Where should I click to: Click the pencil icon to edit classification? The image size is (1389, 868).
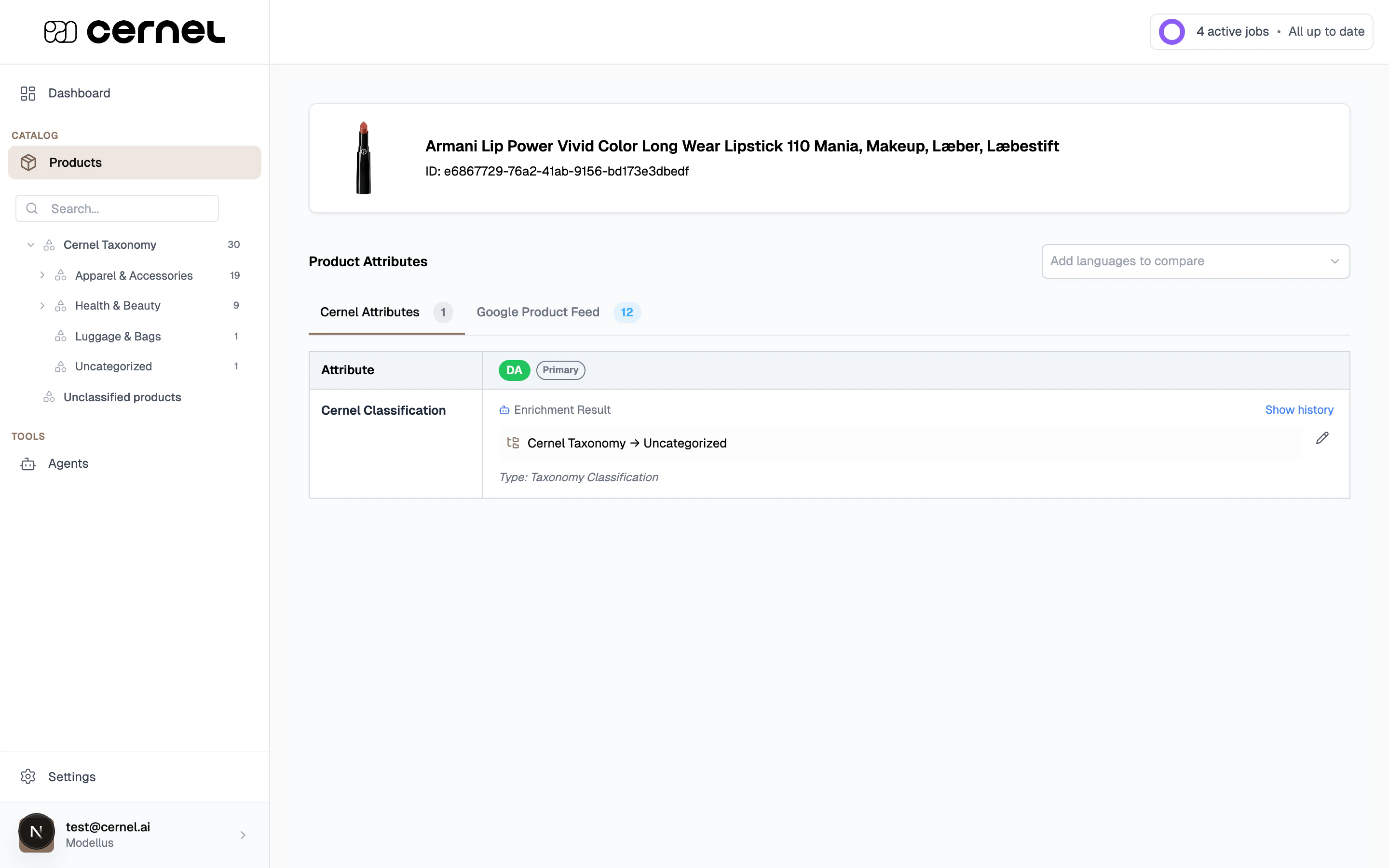(1322, 438)
